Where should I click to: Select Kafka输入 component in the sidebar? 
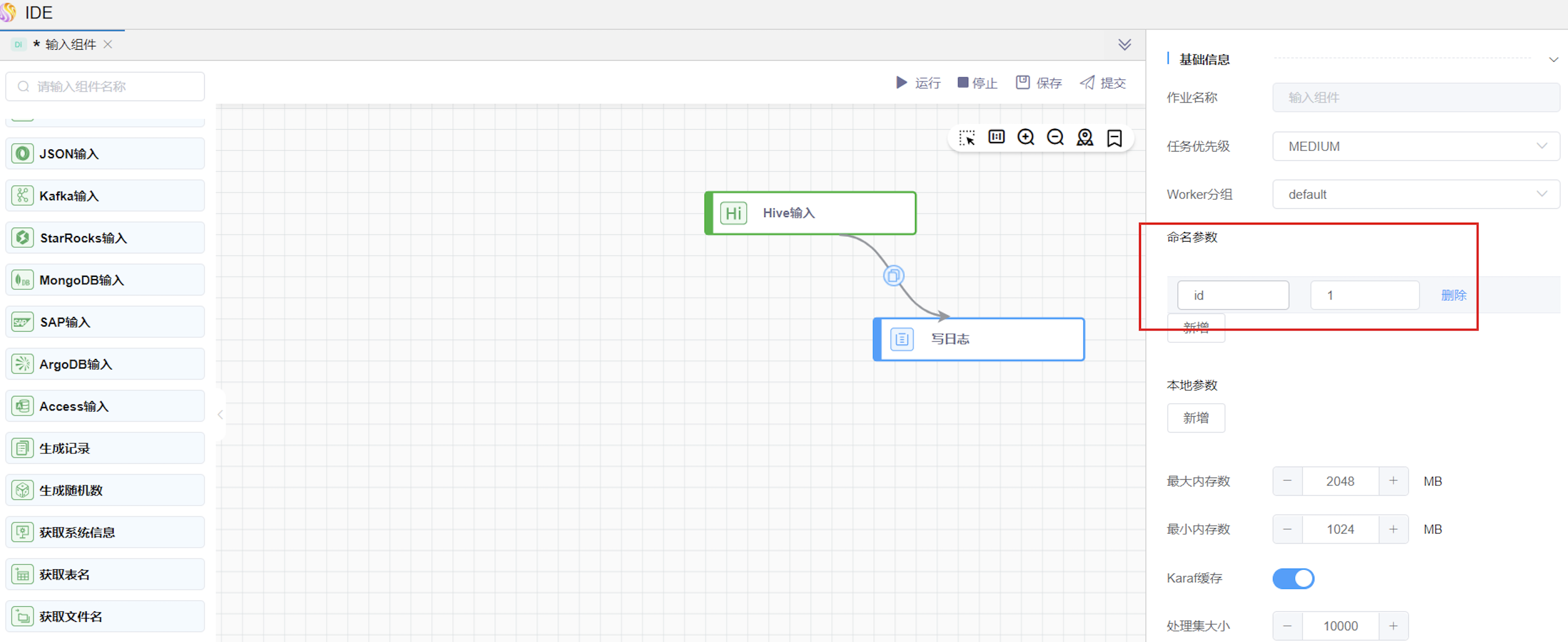point(105,196)
